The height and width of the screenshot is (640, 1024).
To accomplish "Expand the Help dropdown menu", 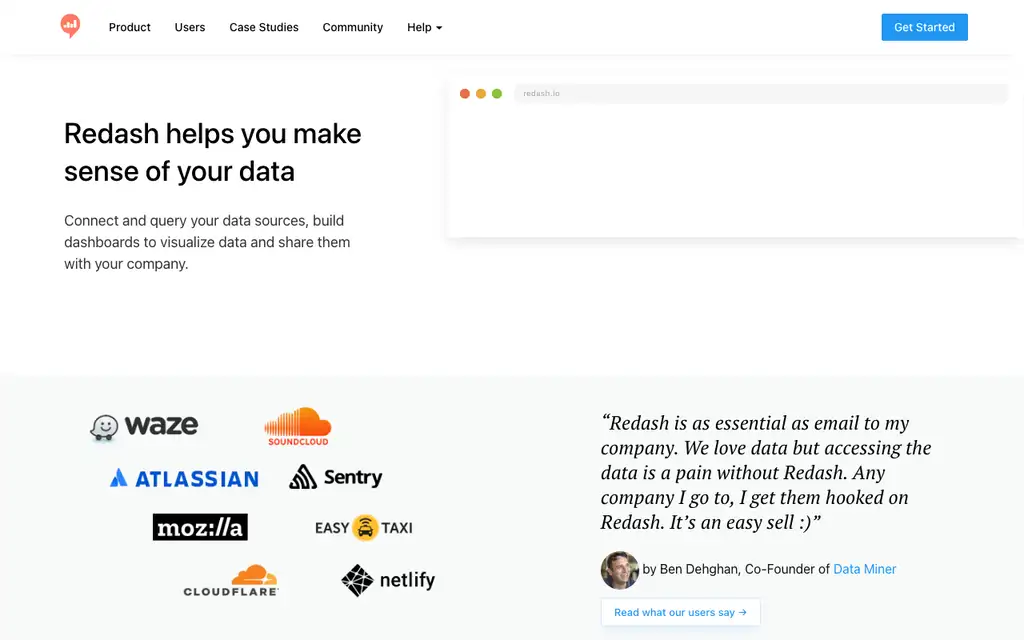I will 424,27.
